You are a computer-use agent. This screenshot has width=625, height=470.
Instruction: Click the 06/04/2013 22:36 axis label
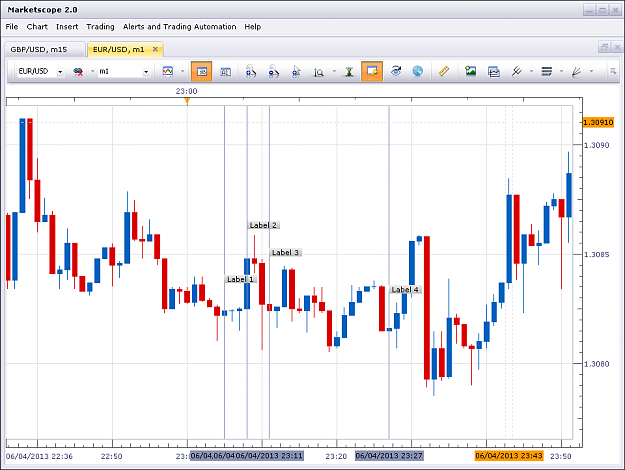pyautogui.click(x=39, y=456)
